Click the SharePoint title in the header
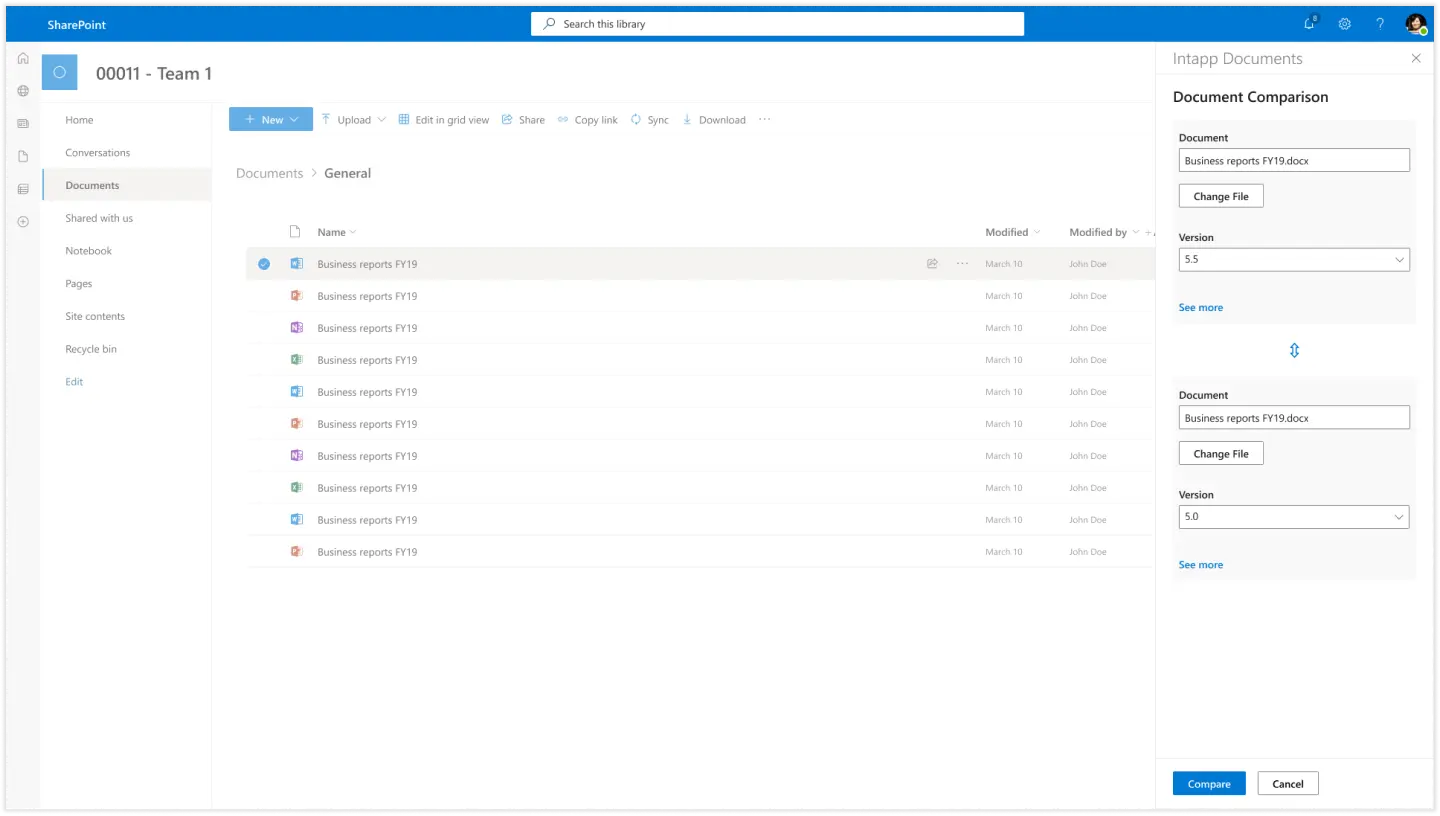Viewport: 1440px width, 816px height. (x=76, y=24)
